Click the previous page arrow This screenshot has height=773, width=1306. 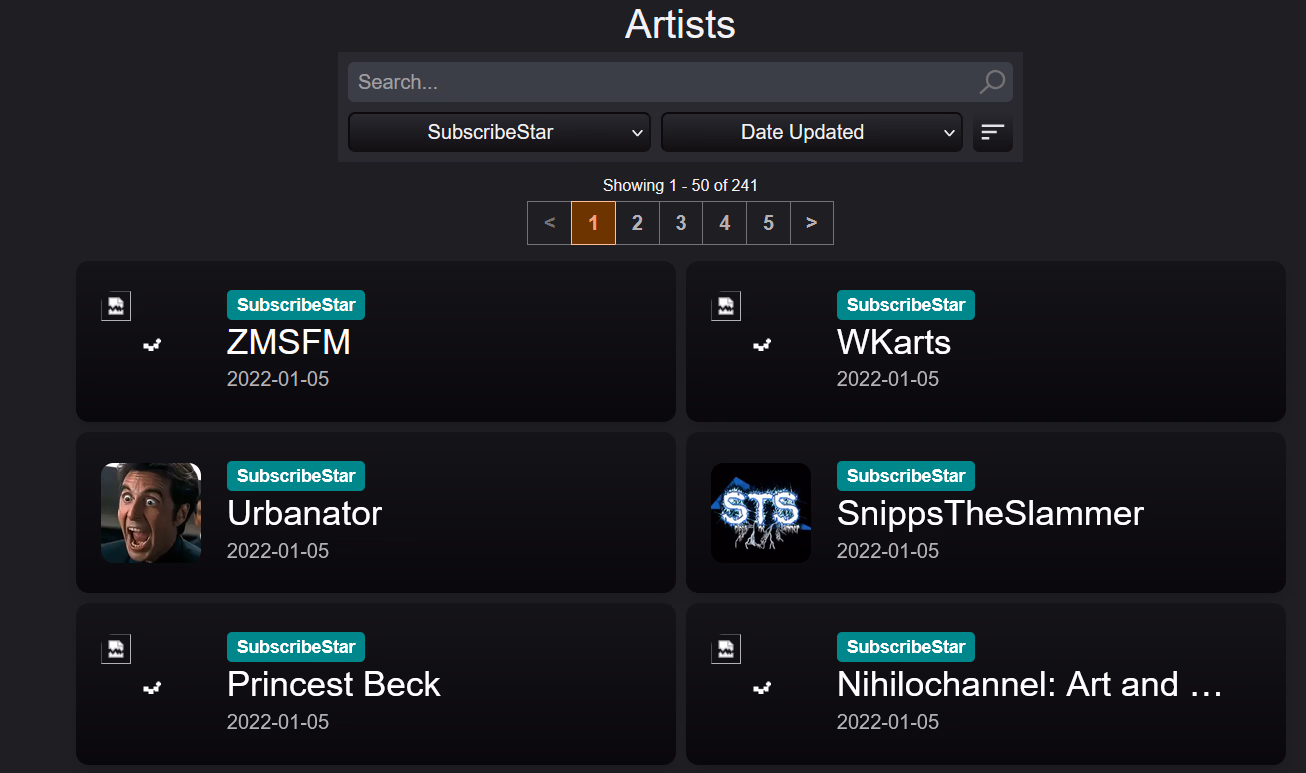pos(549,223)
